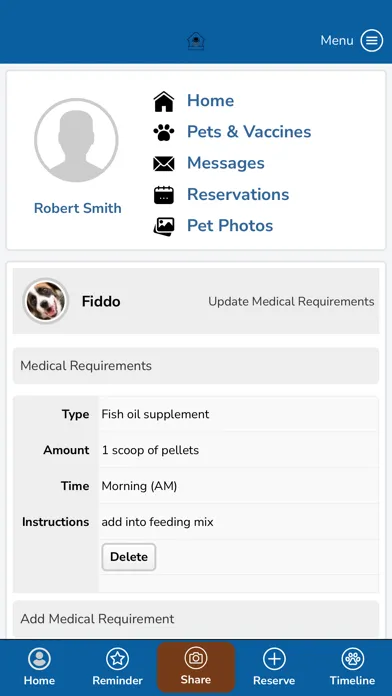Tap the kennel logo in header

point(196,41)
